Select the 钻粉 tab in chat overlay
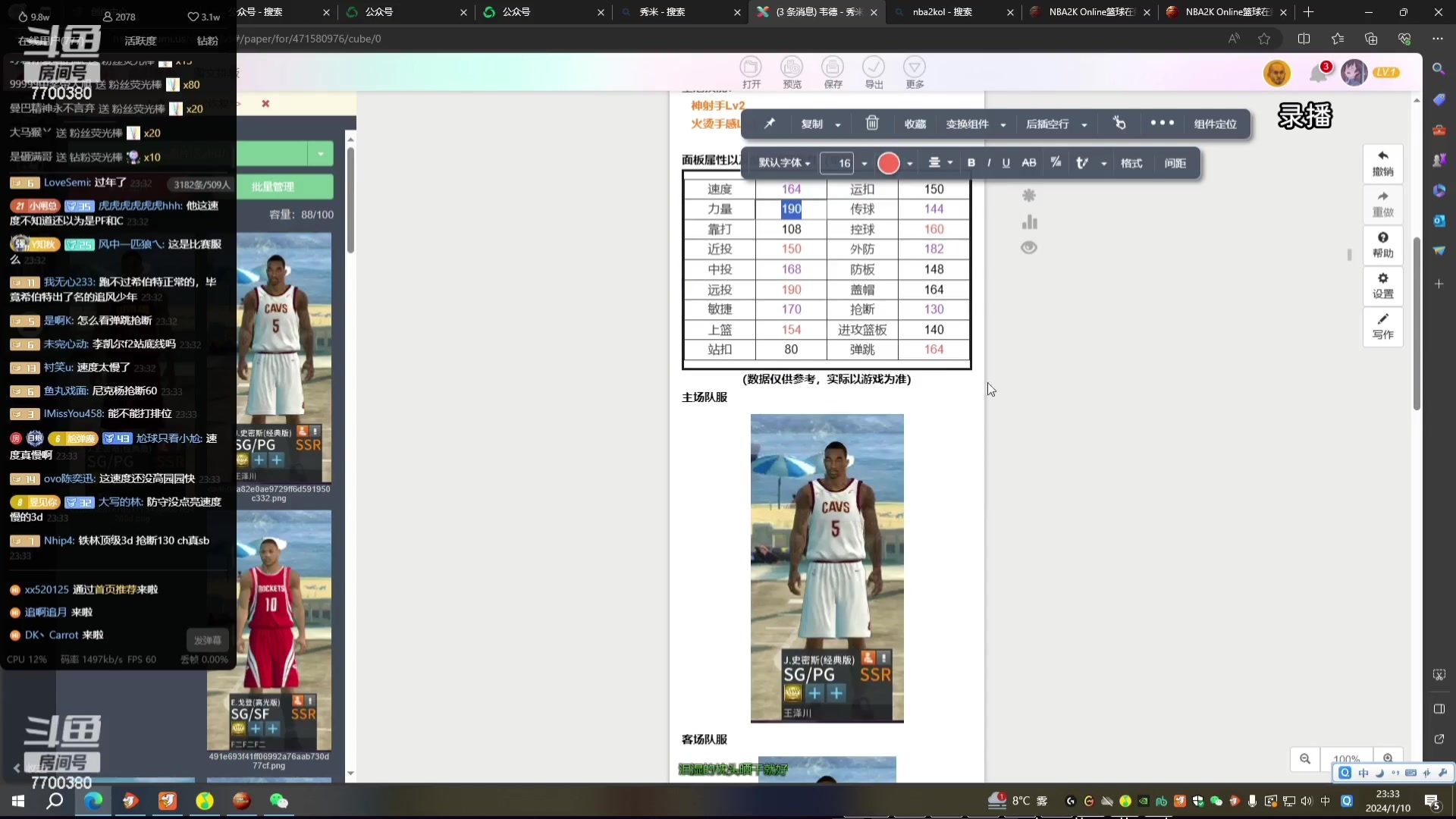 [207, 41]
